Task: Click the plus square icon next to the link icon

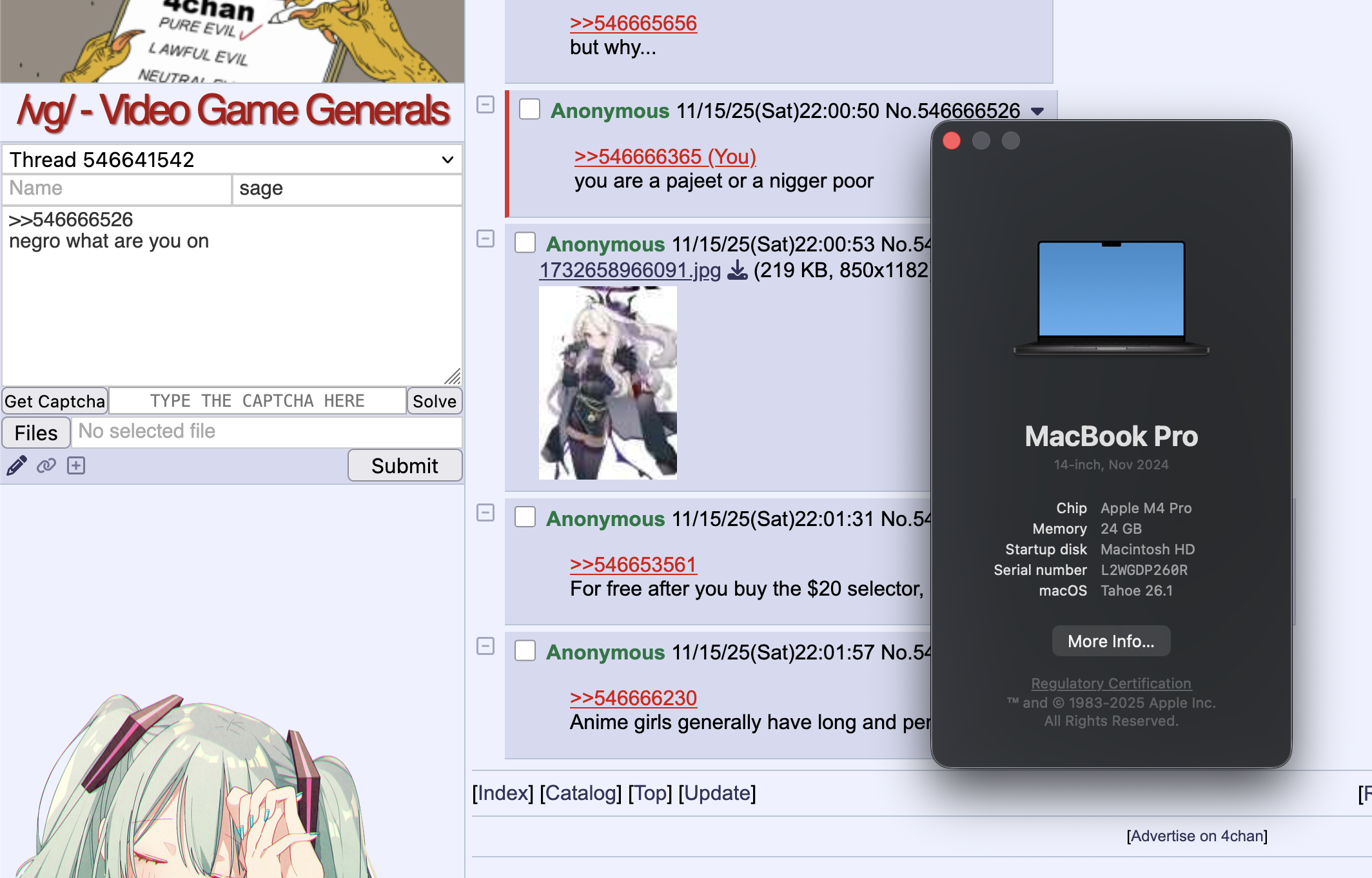Action: coord(76,465)
